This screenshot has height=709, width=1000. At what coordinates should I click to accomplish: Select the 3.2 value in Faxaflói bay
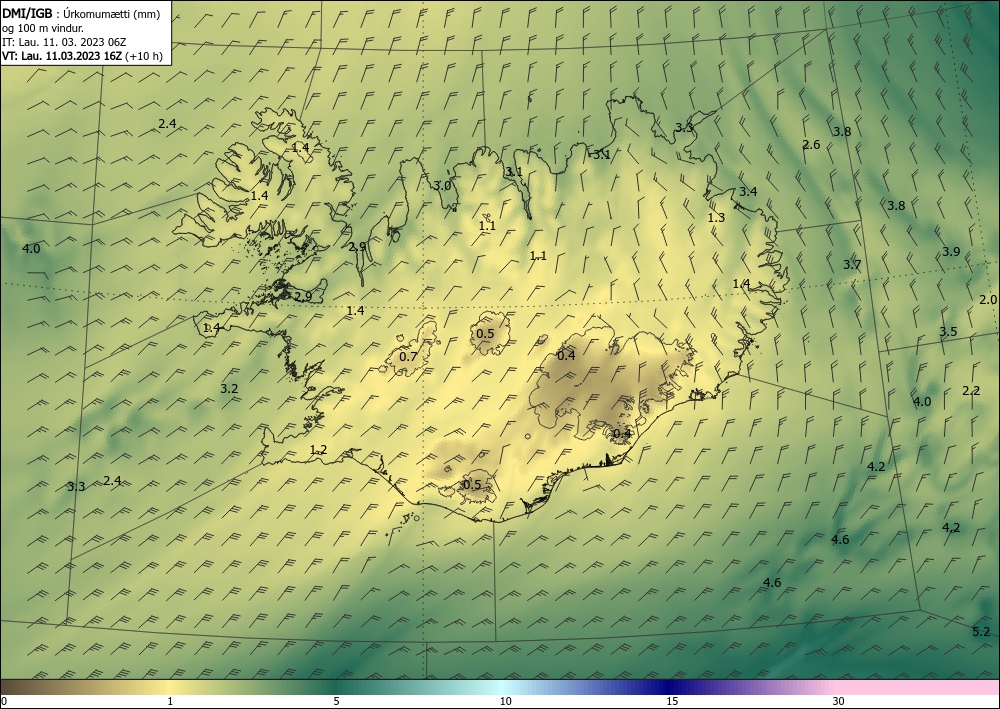coord(229,388)
